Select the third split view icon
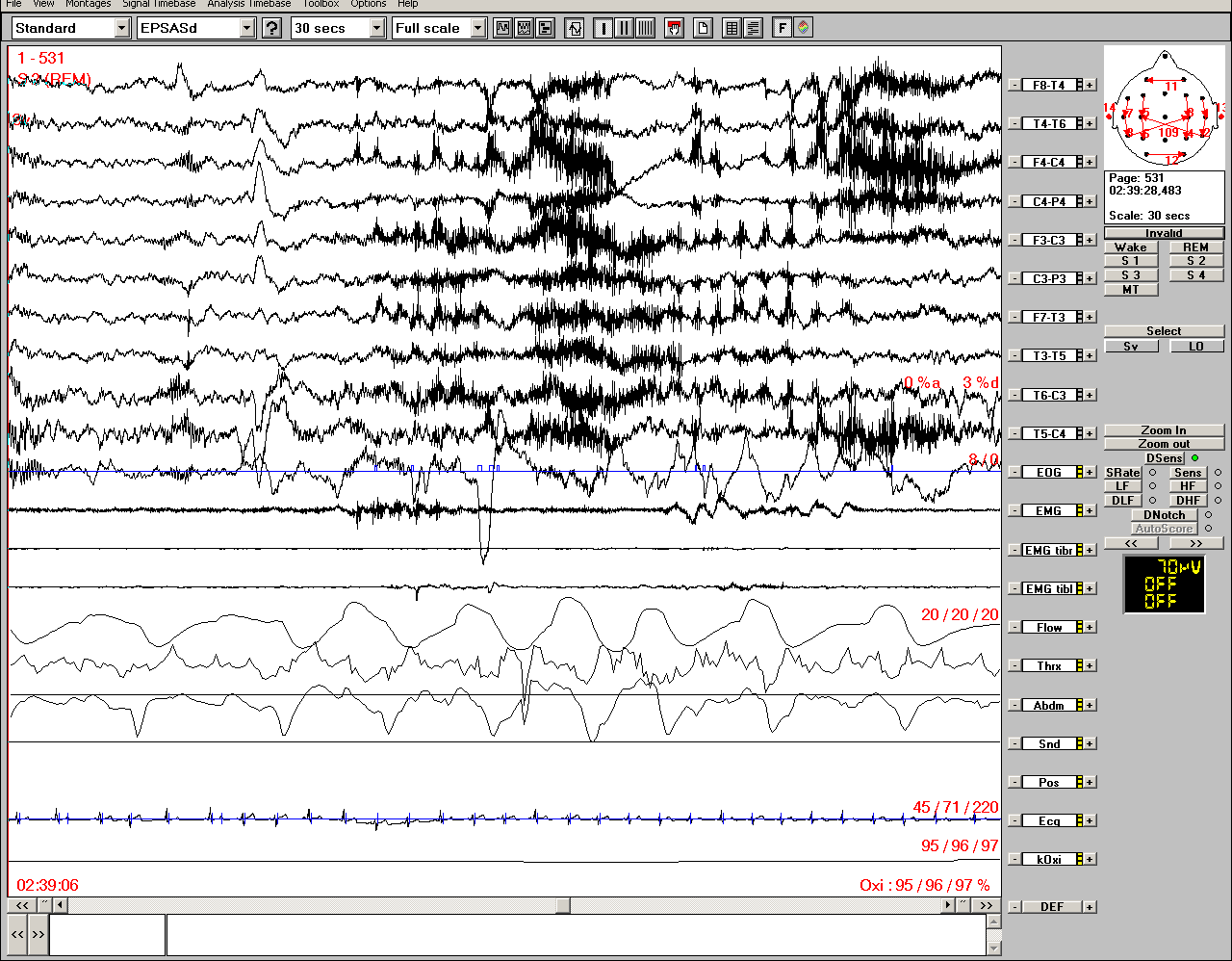 (x=546, y=28)
